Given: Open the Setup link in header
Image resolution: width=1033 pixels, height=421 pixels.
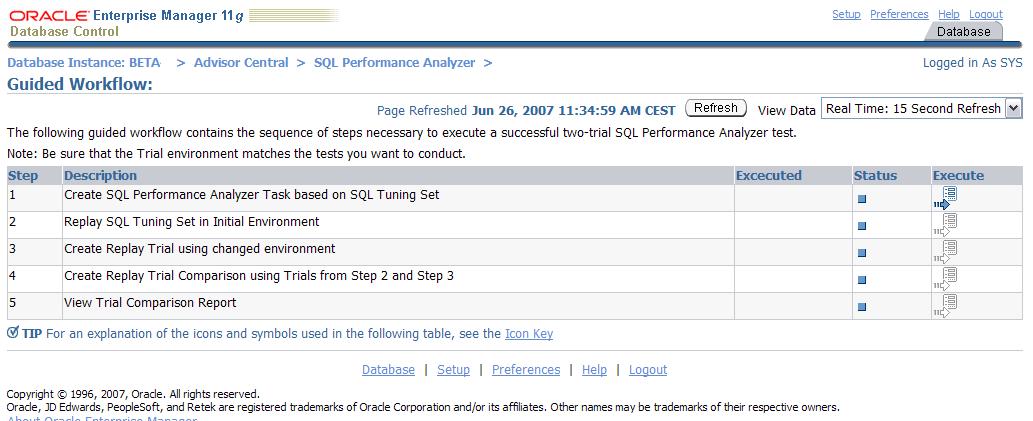Looking at the screenshot, I should click(846, 14).
